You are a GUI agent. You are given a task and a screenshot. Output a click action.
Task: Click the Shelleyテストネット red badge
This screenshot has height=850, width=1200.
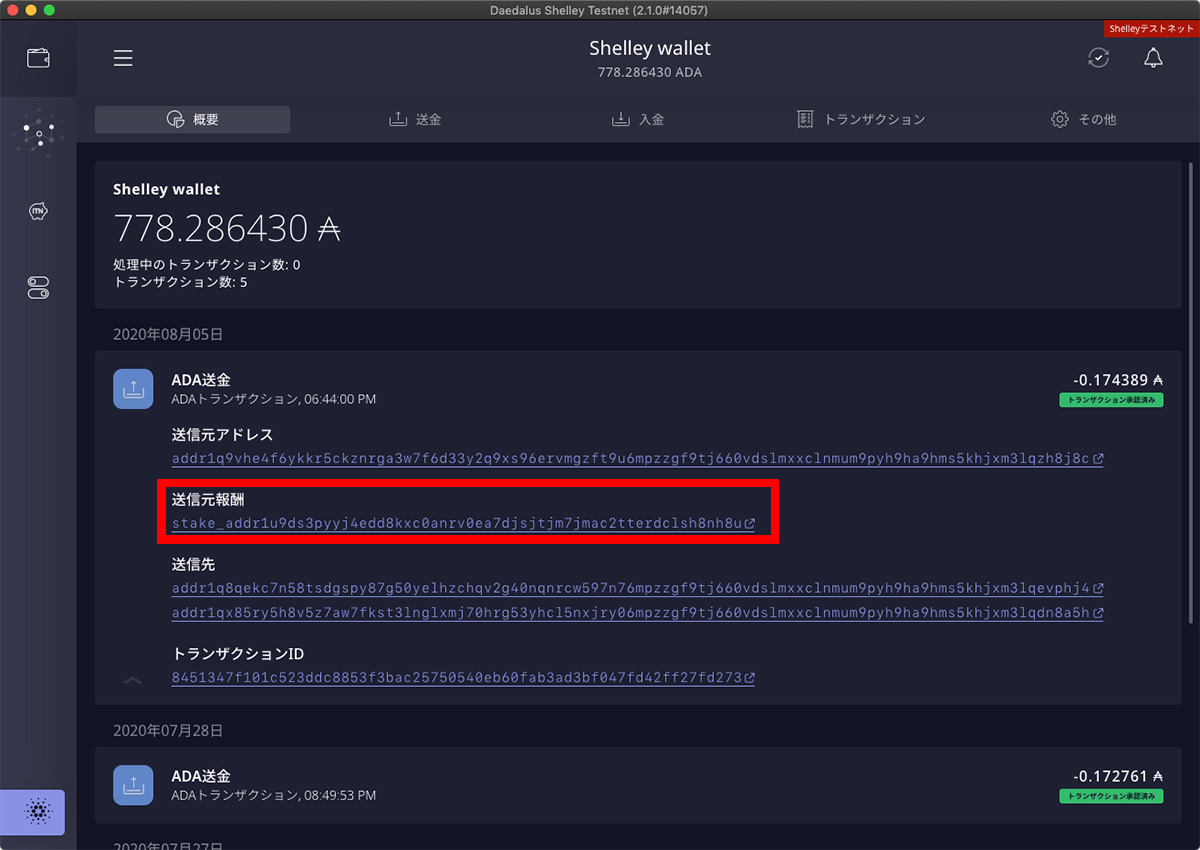[x=1152, y=29]
